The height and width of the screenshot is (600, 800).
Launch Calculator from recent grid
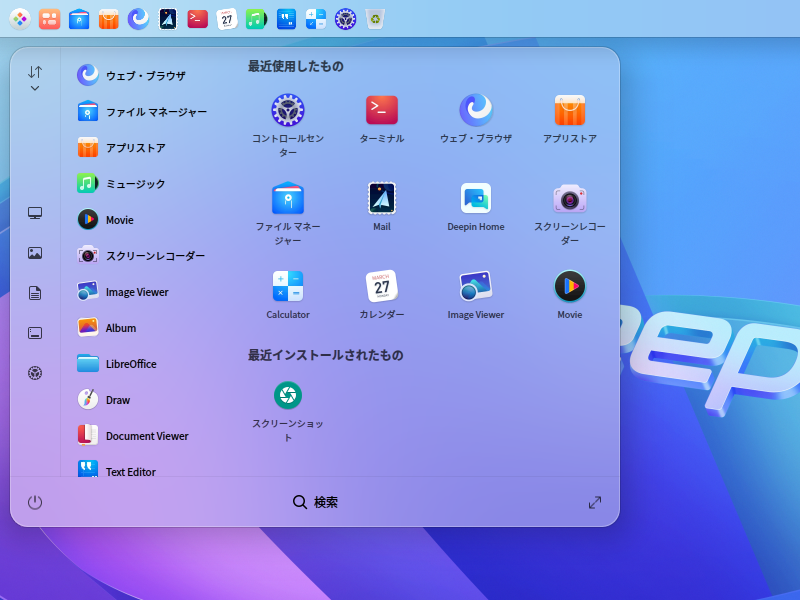pos(288,286)
